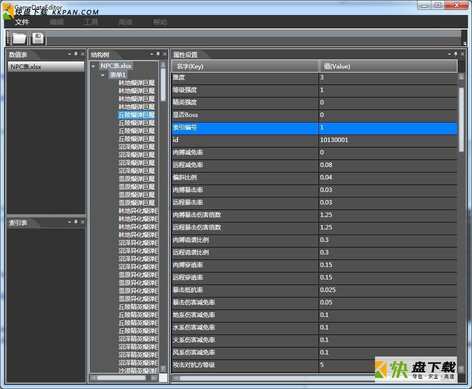The height and width of the screenshot is (389, 472).
Task: Collapse the NPC表.xlsx root tree node
Action: [93, 66]
